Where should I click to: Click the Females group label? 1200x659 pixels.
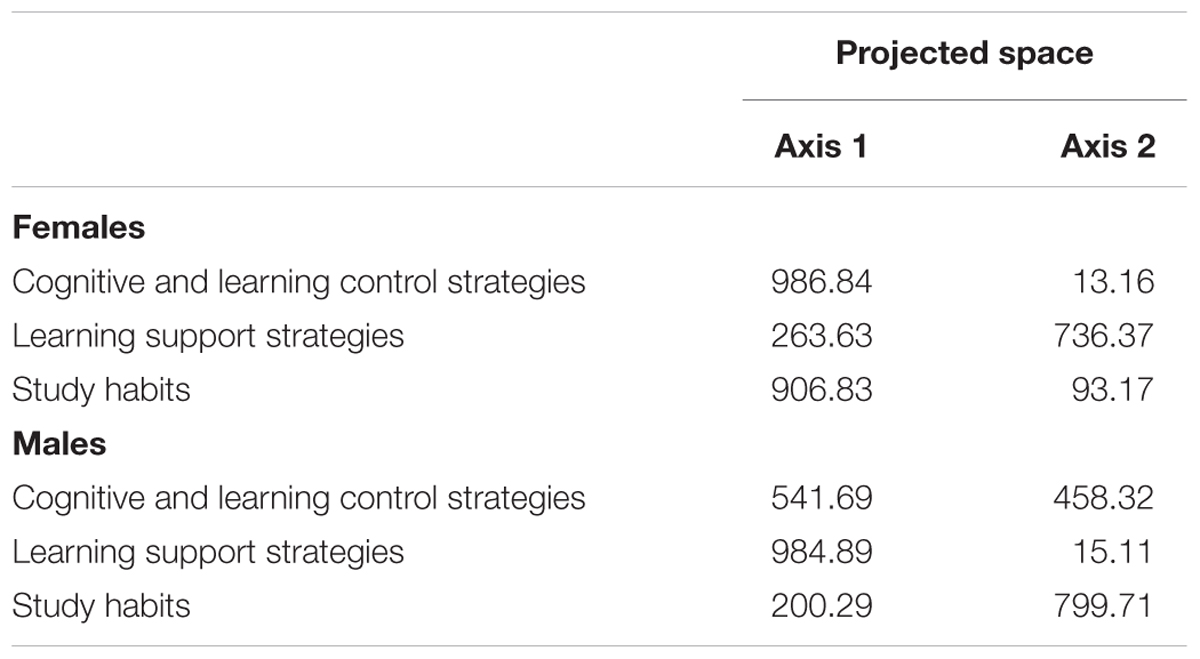coord(79,227)
